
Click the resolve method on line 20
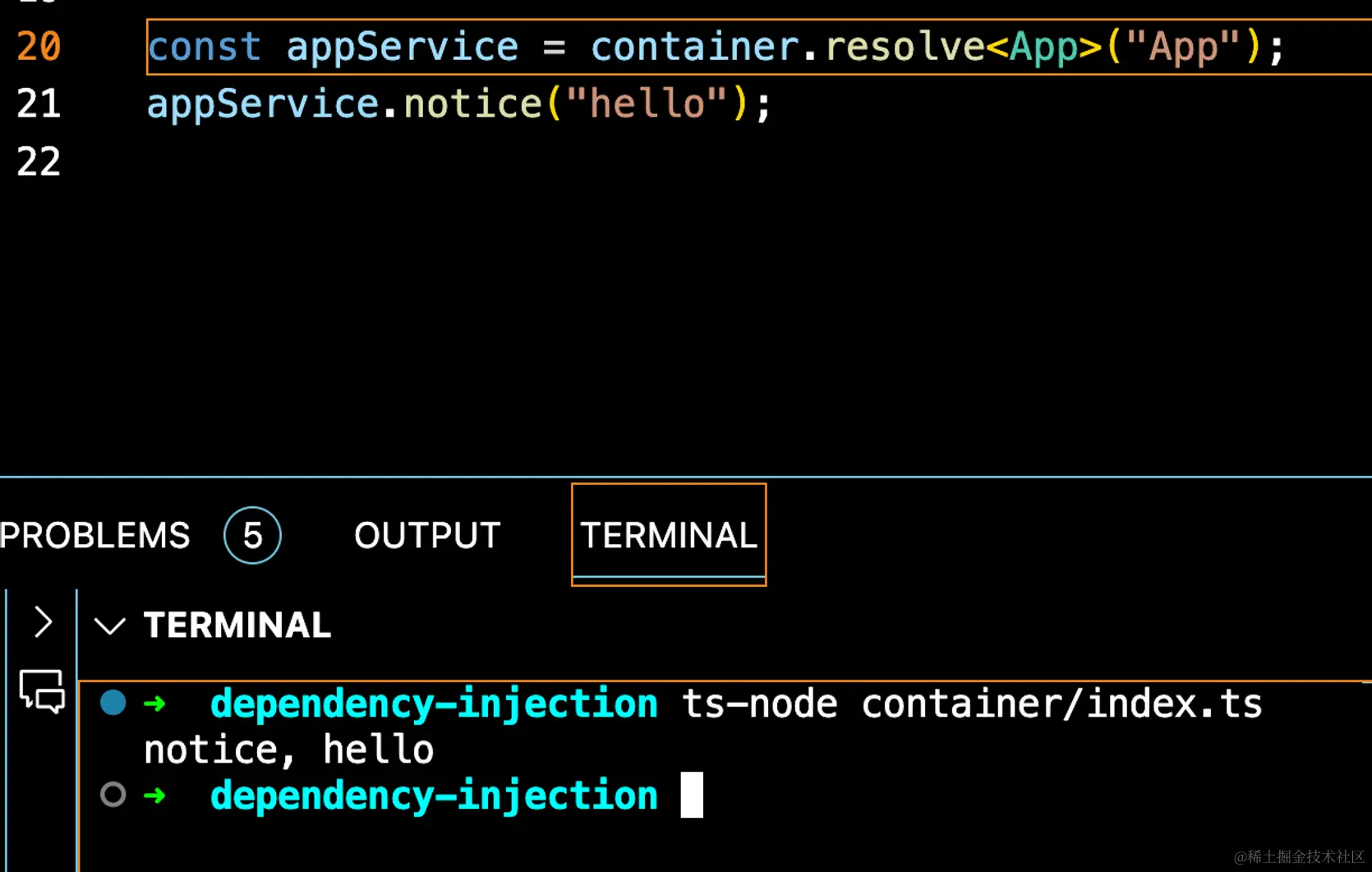pyautogui.click(x=905, y=46)
